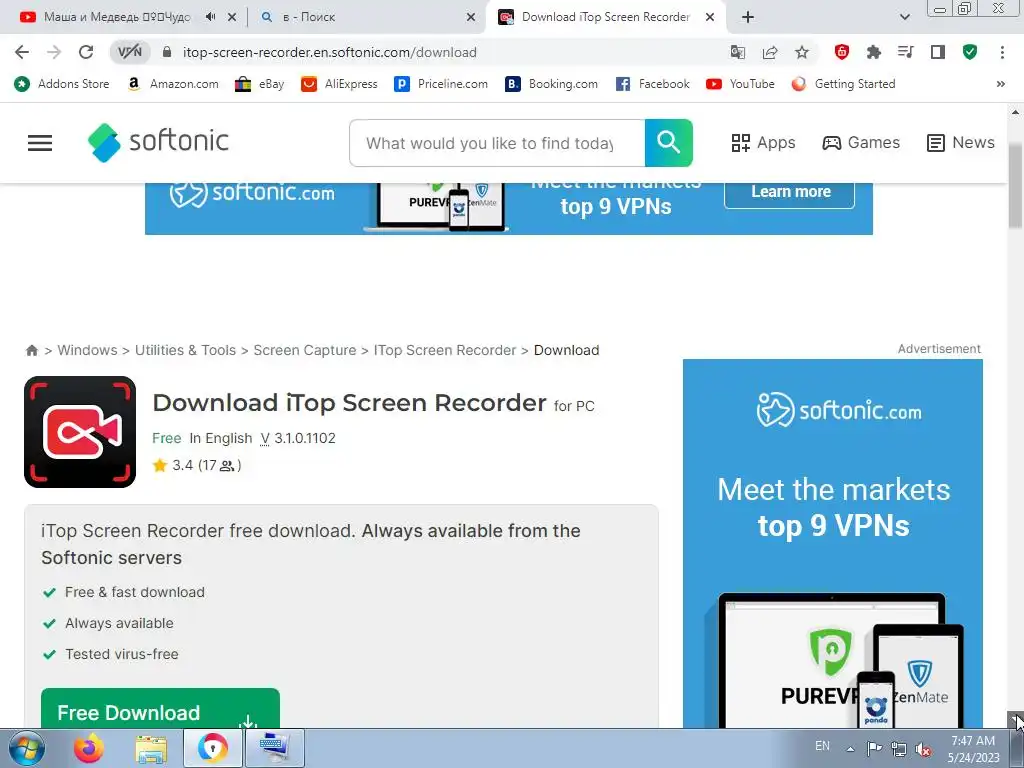Open the browser three-dot menu
Screen dimensions: 1024x768
tap(1002, 52)
